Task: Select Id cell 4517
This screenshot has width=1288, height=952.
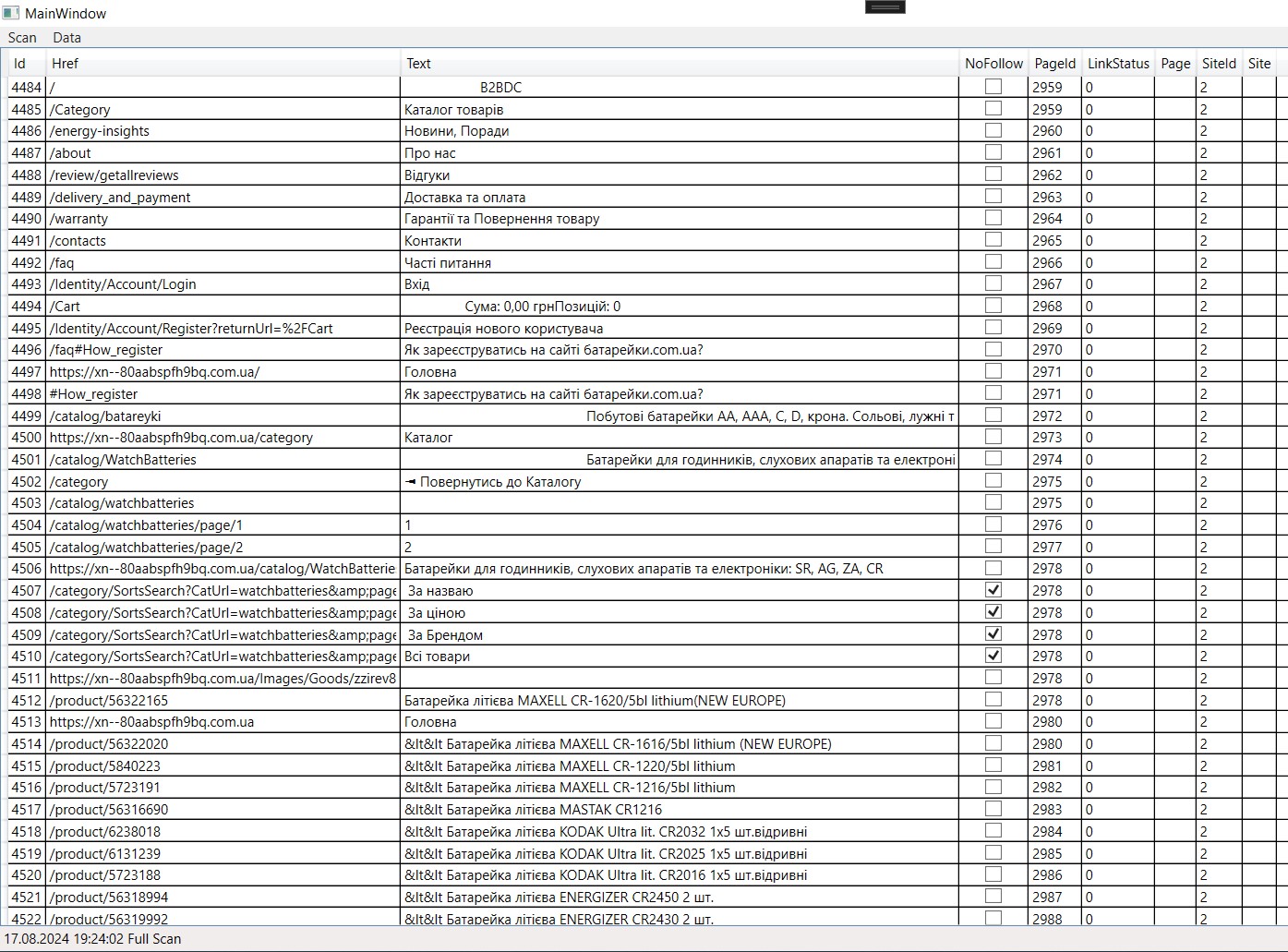Action: click(x=27, y=809)
